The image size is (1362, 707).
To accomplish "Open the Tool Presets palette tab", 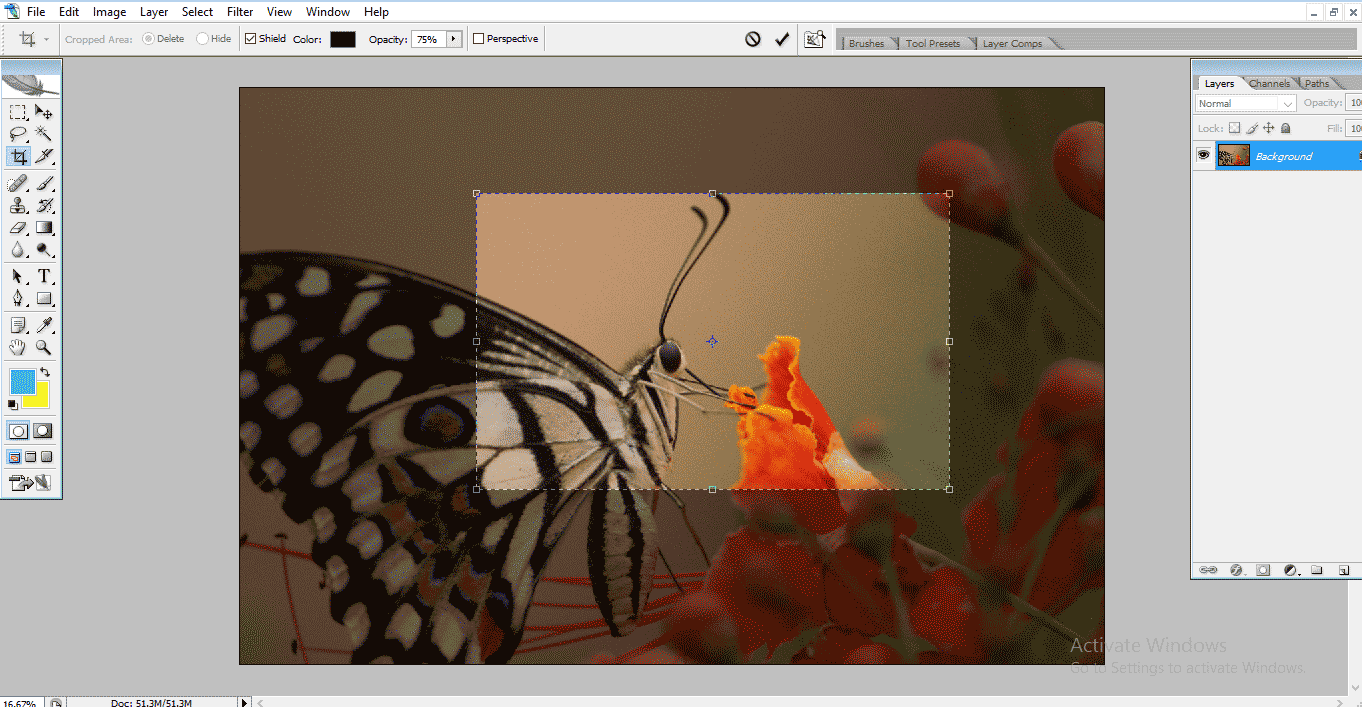I will 933,43.
